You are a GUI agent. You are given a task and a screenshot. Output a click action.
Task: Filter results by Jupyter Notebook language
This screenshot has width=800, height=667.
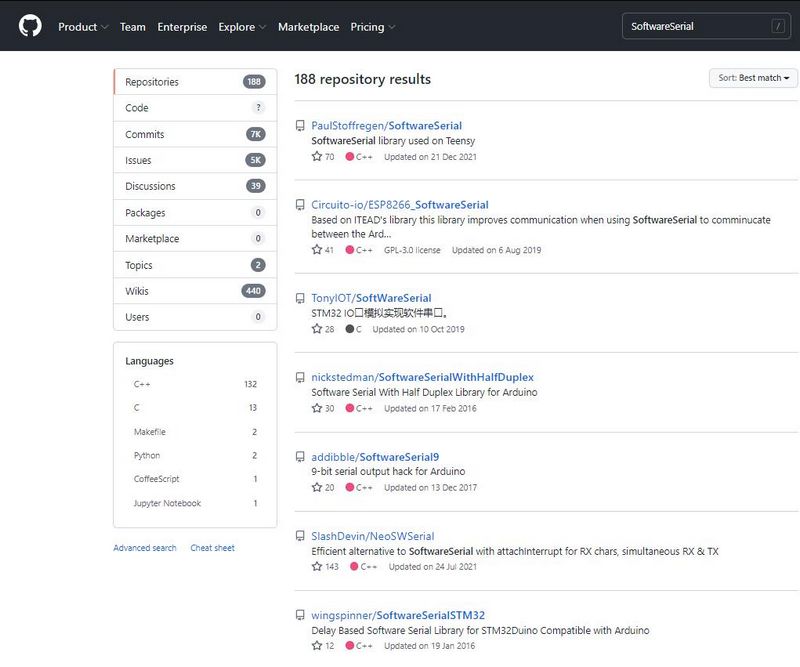coord(195,503)
